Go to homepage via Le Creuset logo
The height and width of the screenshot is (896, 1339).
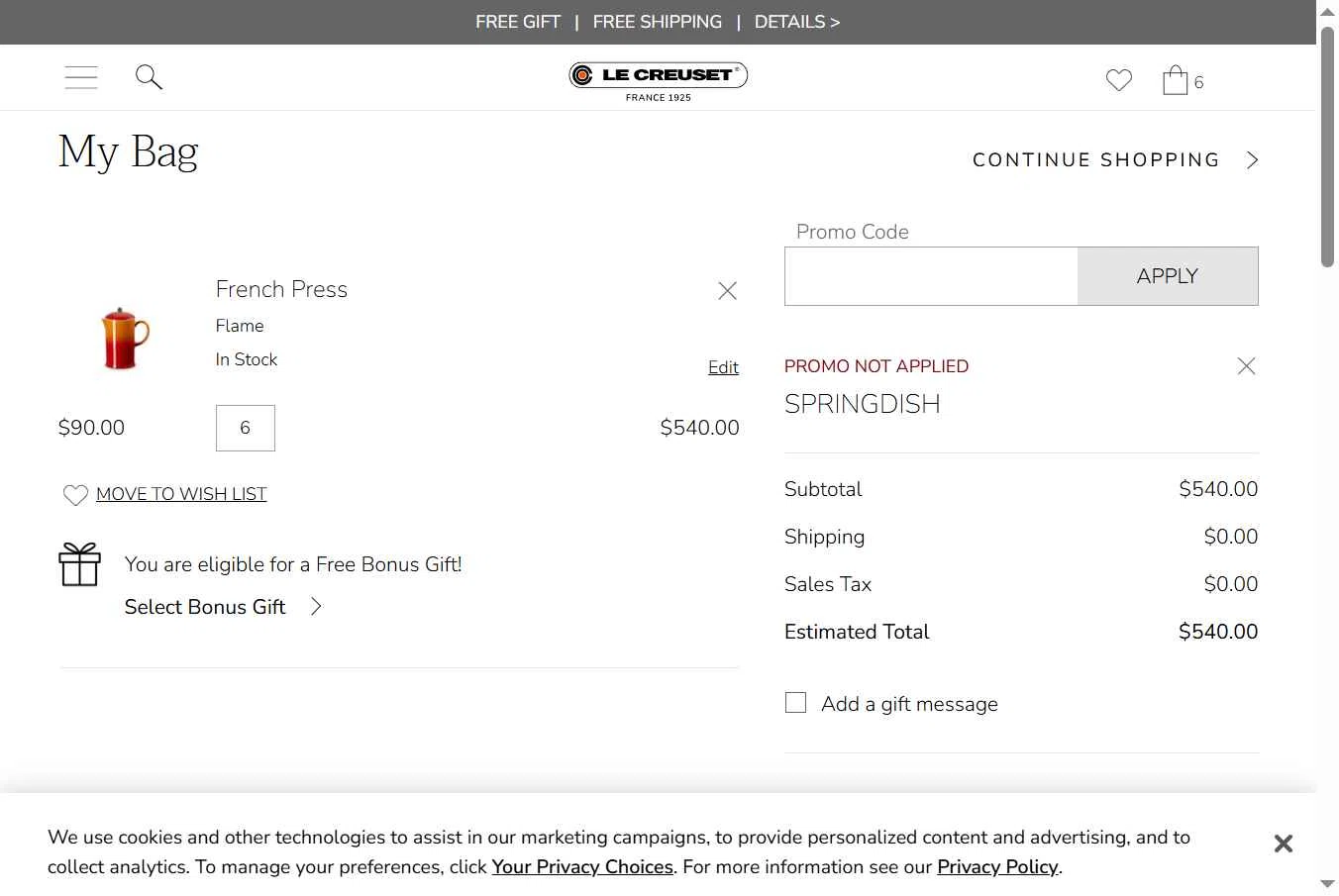[659, 81]
